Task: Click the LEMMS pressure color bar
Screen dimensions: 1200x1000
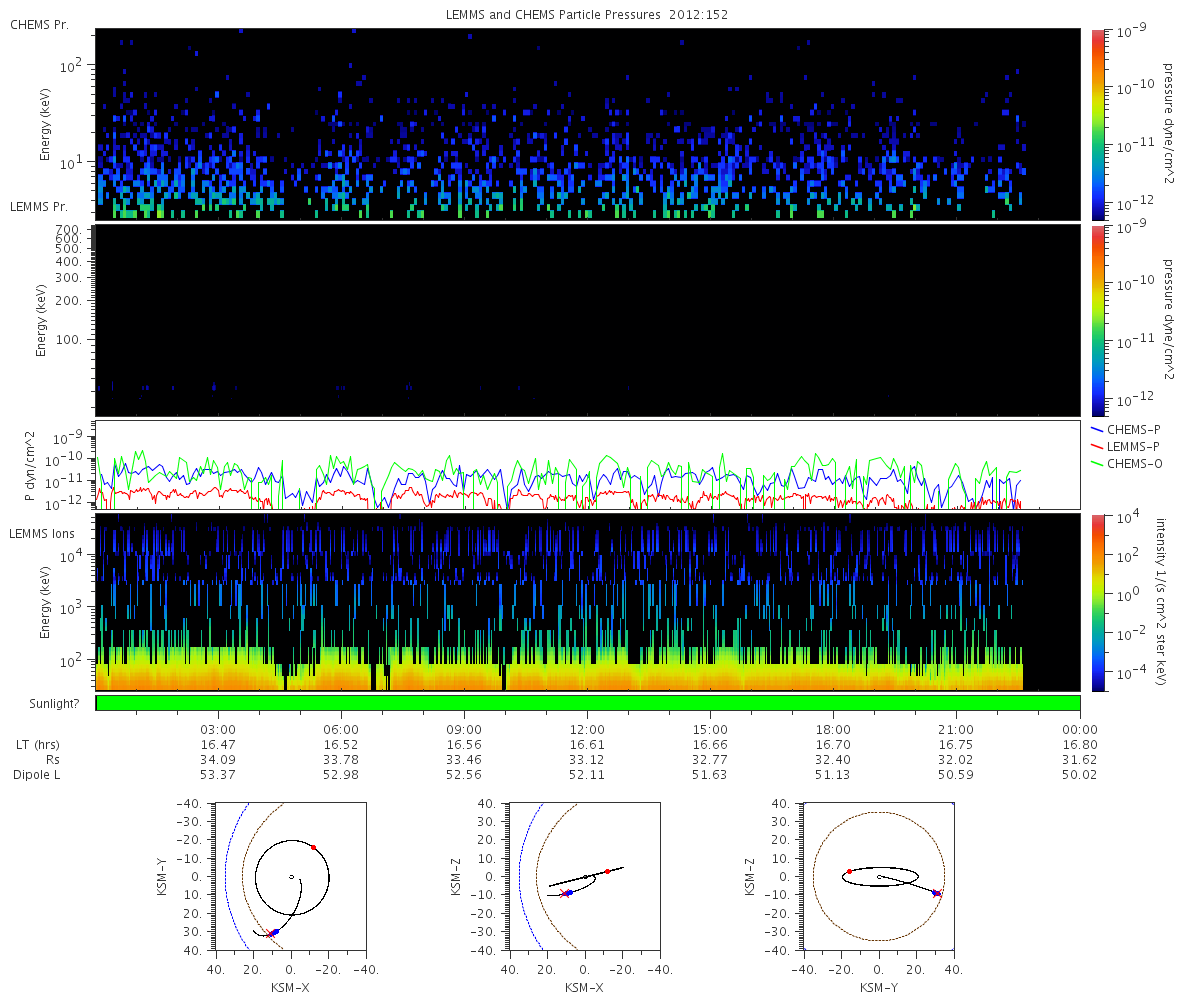Action: [x=1097, y=320]
